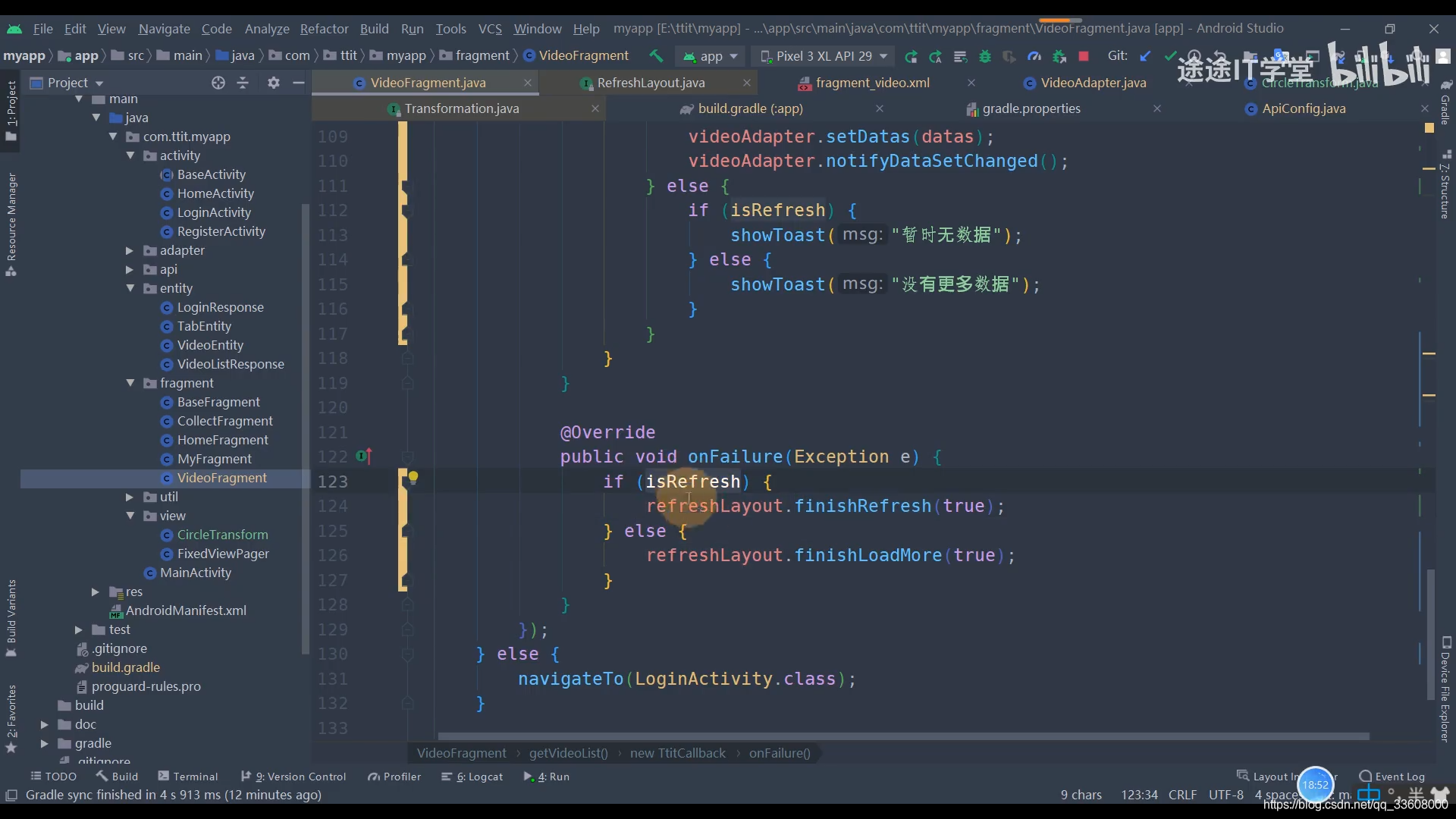Screen dimensions: 1456x819
Task: Select AndroidManifest.xml in the project tree
Action: click(185, 610)
